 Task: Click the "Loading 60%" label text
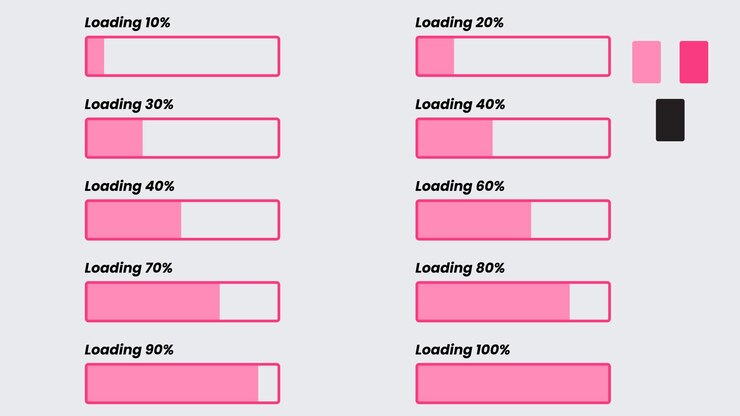coord(460,186)
